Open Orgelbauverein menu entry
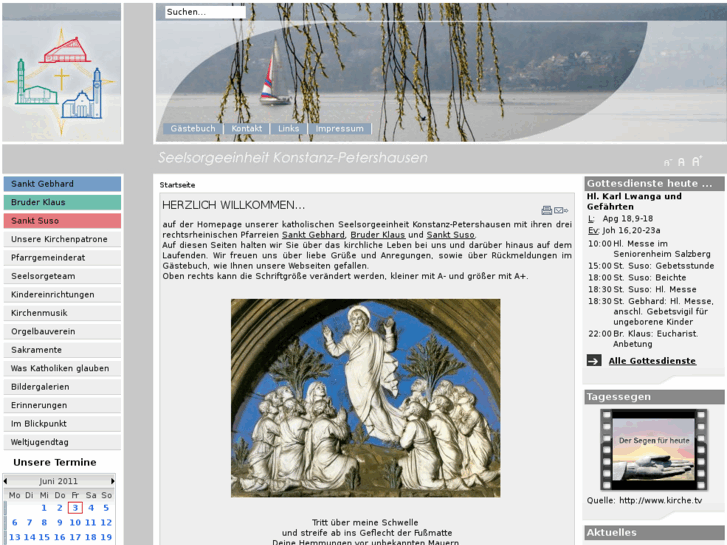Image resolution: width=727 pixels, height=545 pixels. coord(62,331)
